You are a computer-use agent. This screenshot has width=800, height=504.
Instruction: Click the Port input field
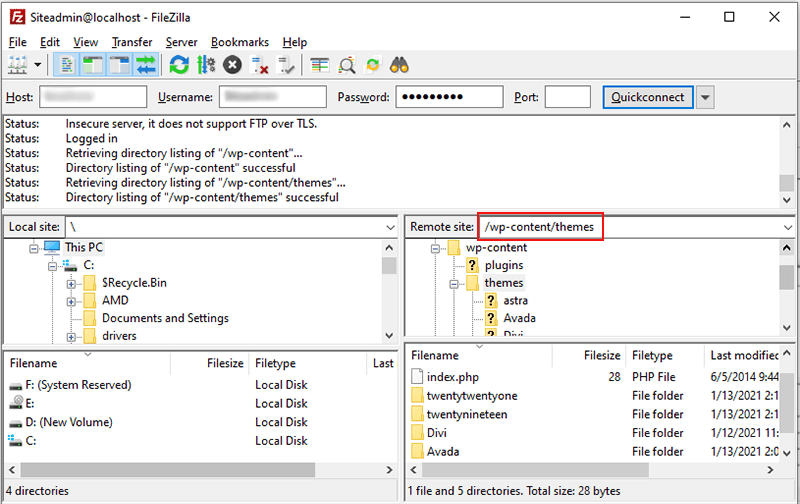click(x=568, y=97)
